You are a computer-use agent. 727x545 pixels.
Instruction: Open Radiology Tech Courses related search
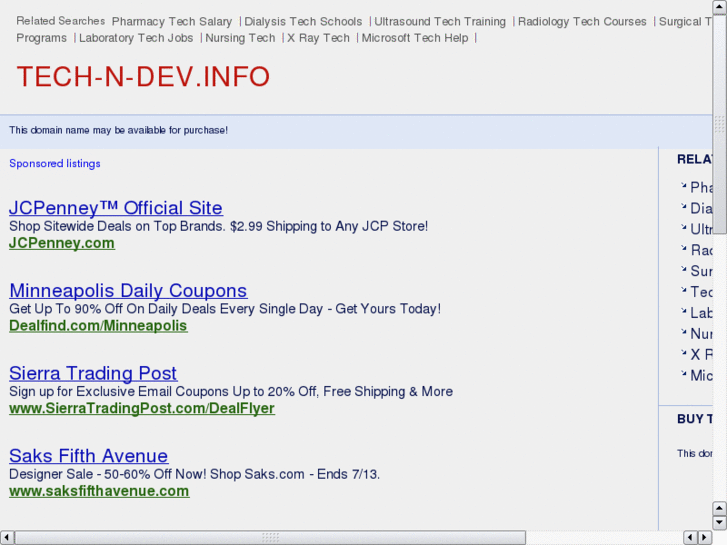tap(582, 22)
